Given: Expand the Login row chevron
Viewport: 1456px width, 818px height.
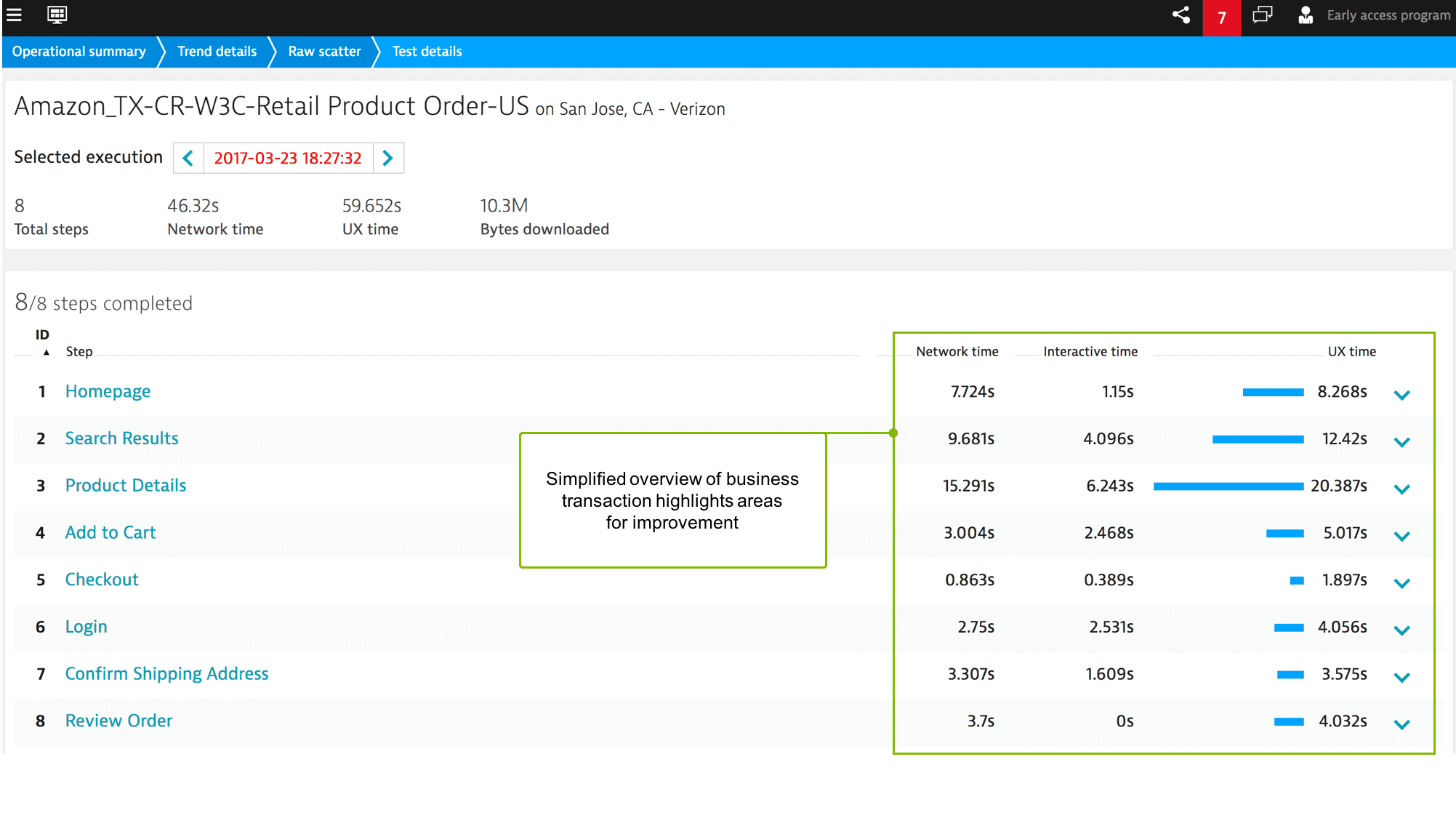Looking at the screenshot, I should [x=1402, y=630].
